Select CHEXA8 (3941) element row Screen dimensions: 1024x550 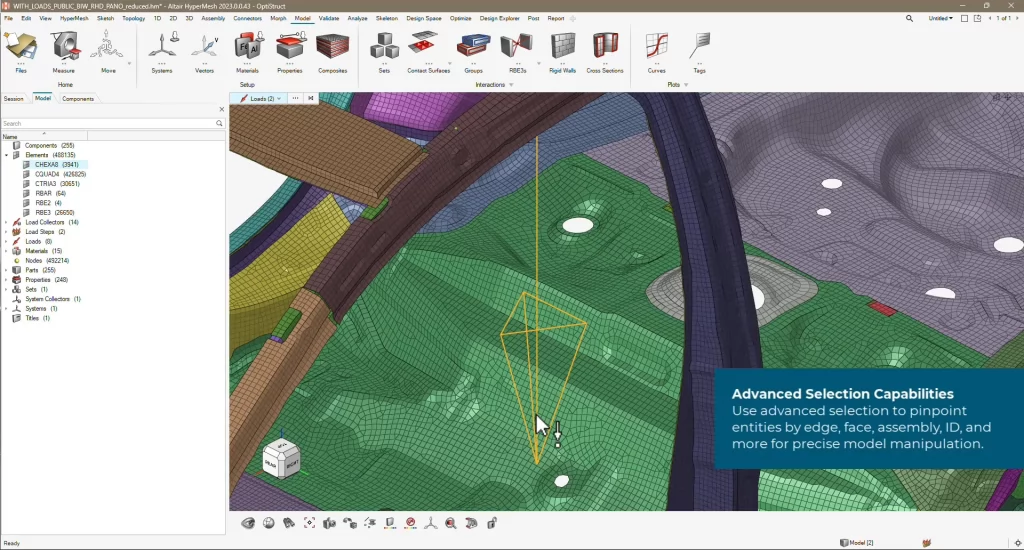click(x=56, y=165)
